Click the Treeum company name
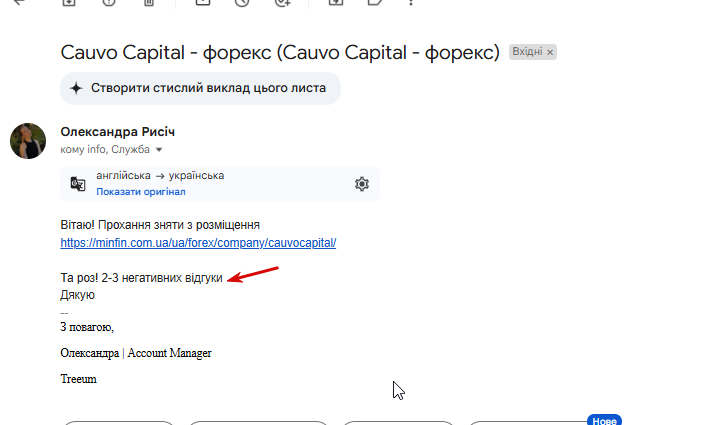 pos(79,379)
